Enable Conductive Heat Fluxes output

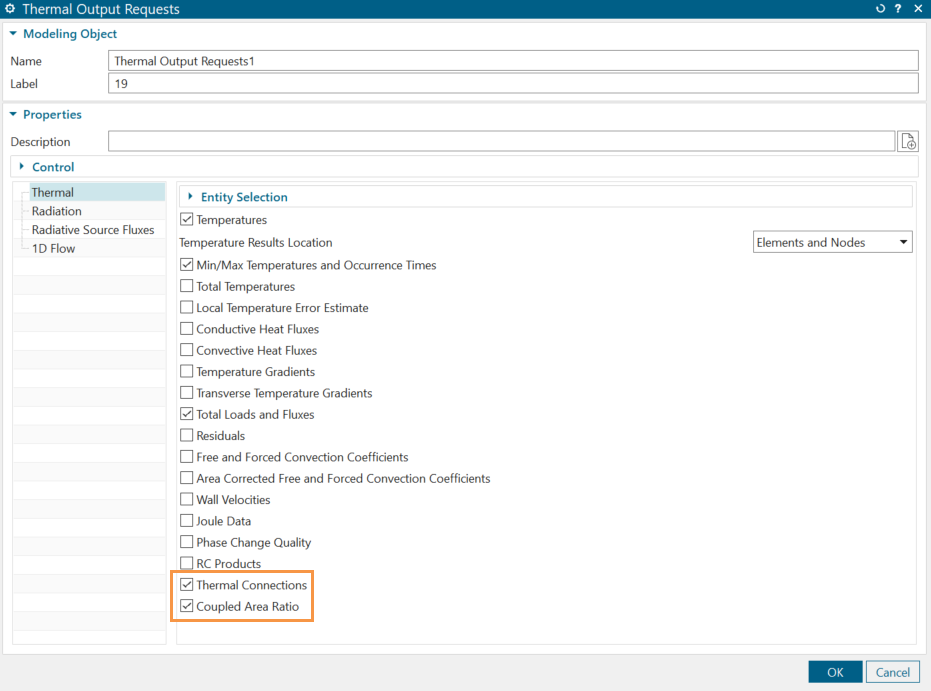point(187,329)
